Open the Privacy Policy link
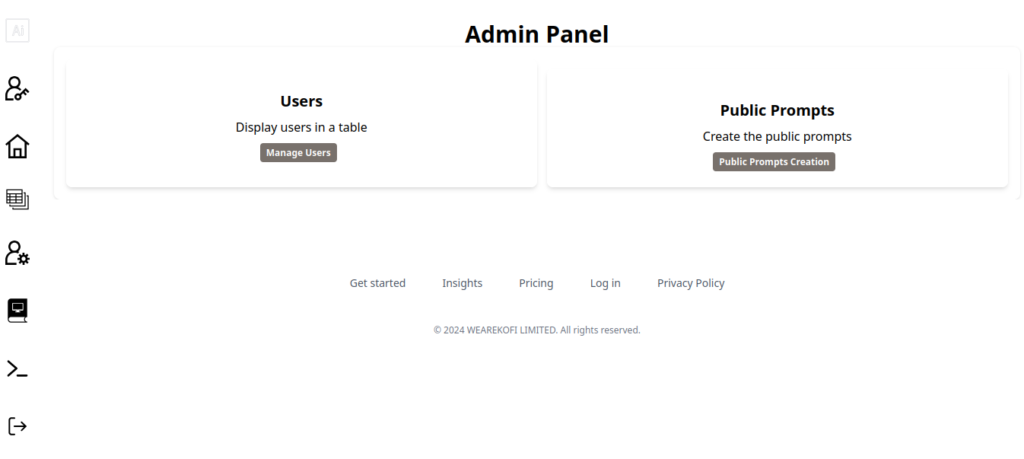The height and width of the screenshot is (459, 1024). tap(691, 283)
